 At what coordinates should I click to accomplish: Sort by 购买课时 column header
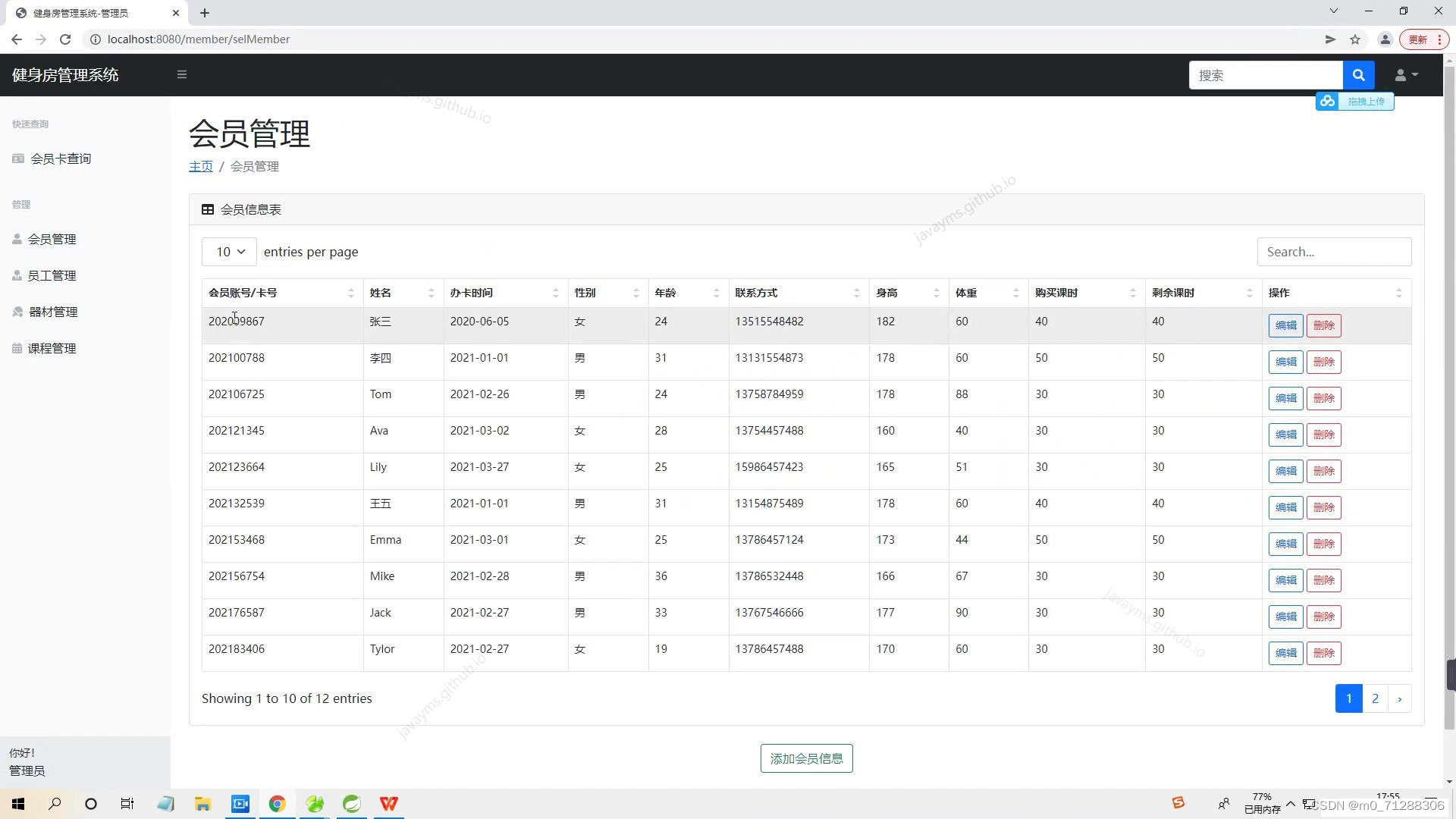pos(1087,293)
